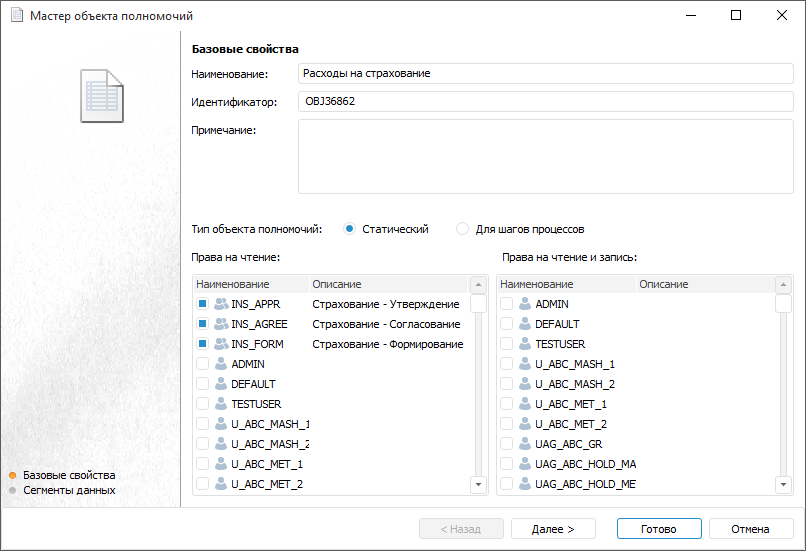Click the document icon in the title bar
Screen dimensions: 806x551
16,16
